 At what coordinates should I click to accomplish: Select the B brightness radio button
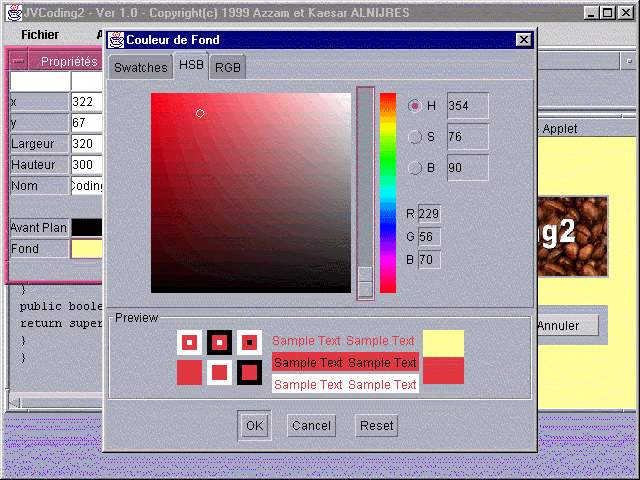pyautogui.click(x=415, y=168)
